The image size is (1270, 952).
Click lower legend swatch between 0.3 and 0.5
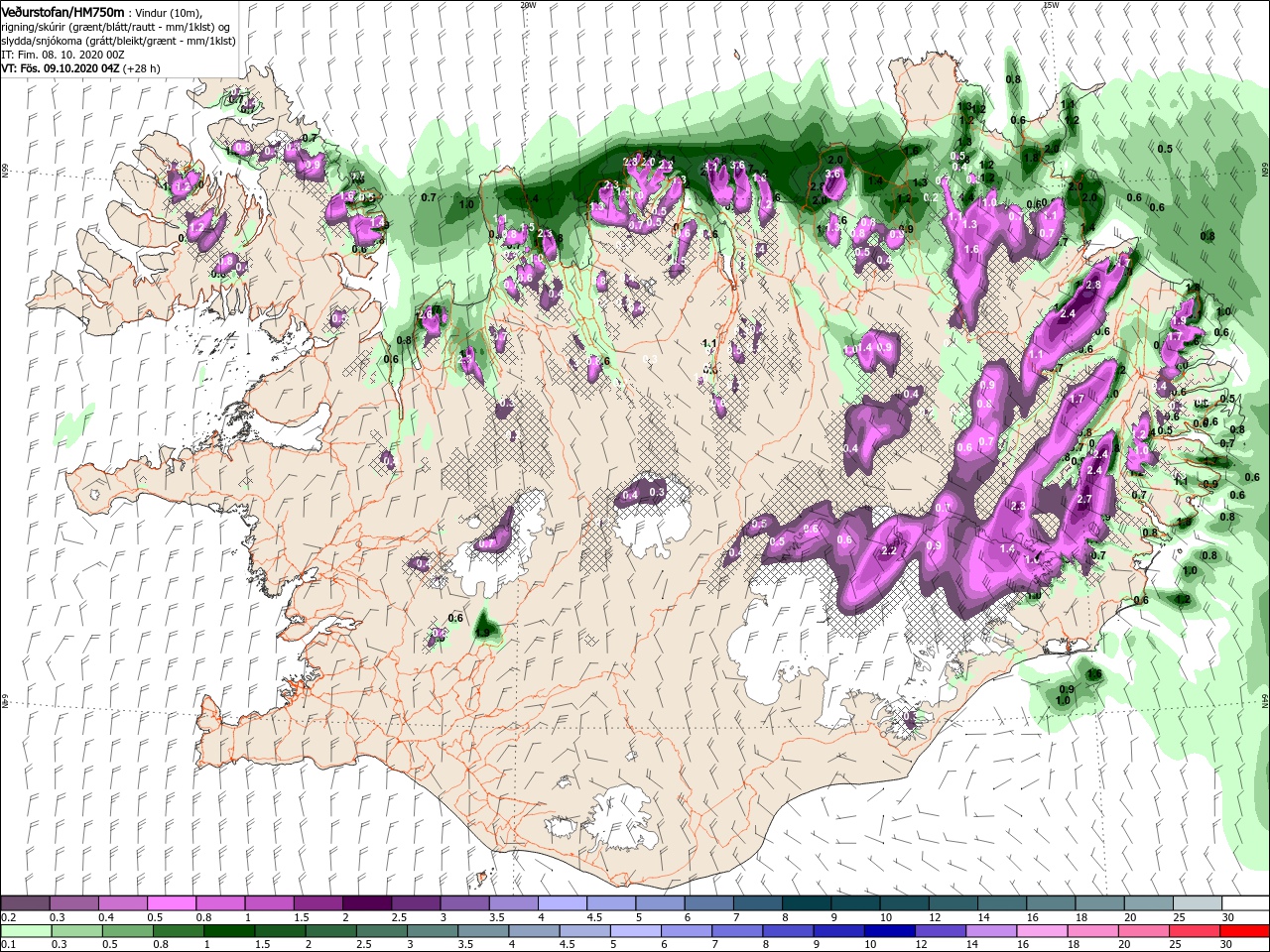[x=76, y=931]
